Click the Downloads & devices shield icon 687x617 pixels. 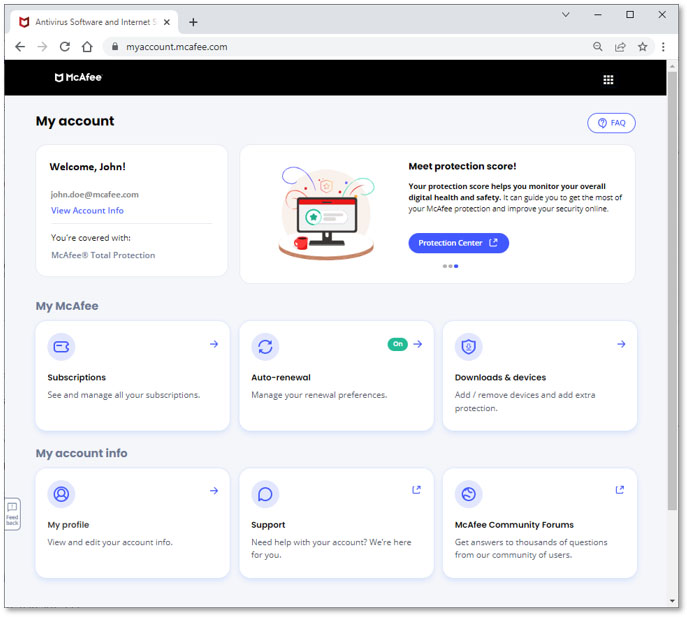(x=468, y=347)
